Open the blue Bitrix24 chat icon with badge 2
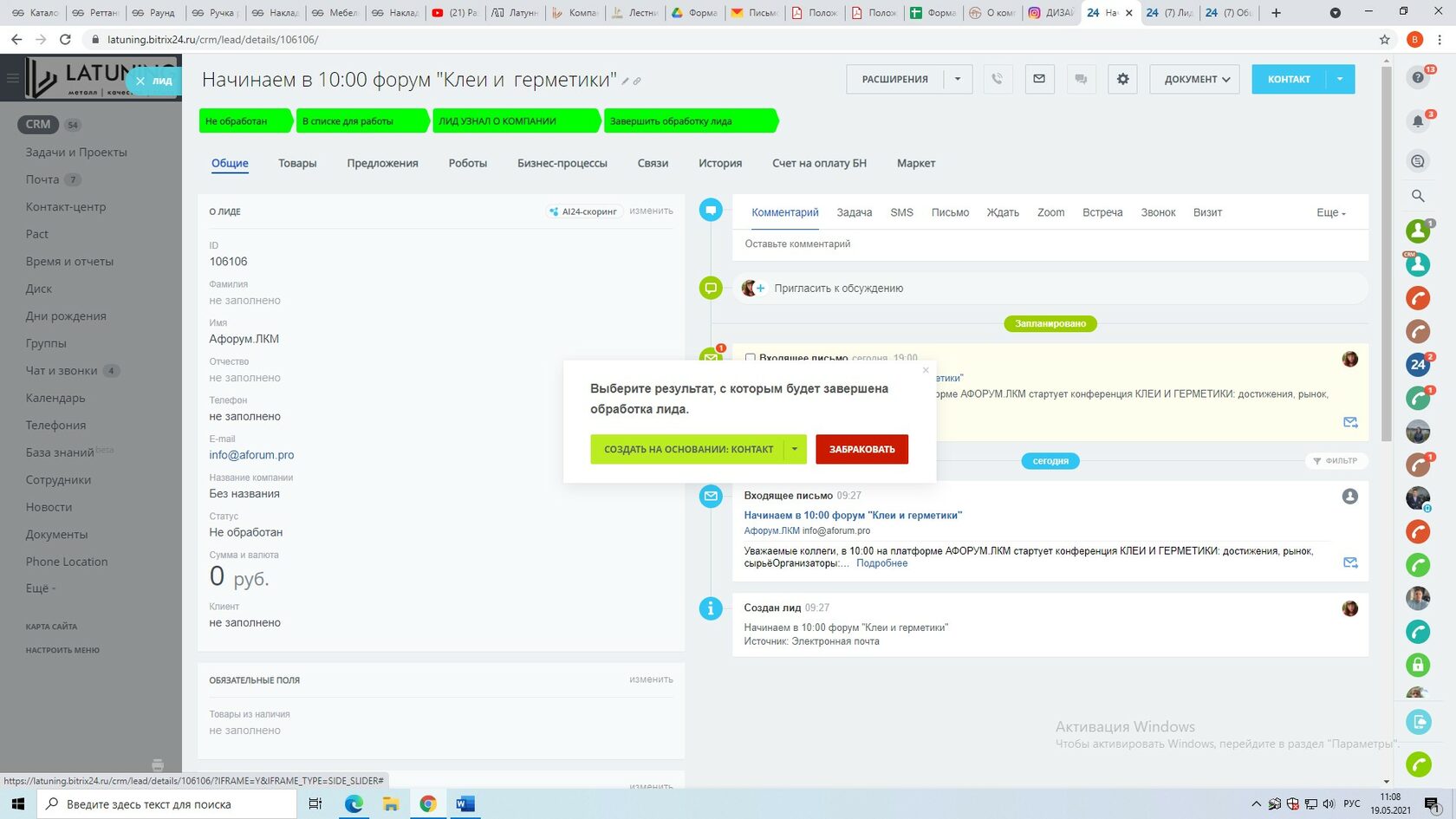Viewport: 1456px width, 819px height. pos(1418,365)
